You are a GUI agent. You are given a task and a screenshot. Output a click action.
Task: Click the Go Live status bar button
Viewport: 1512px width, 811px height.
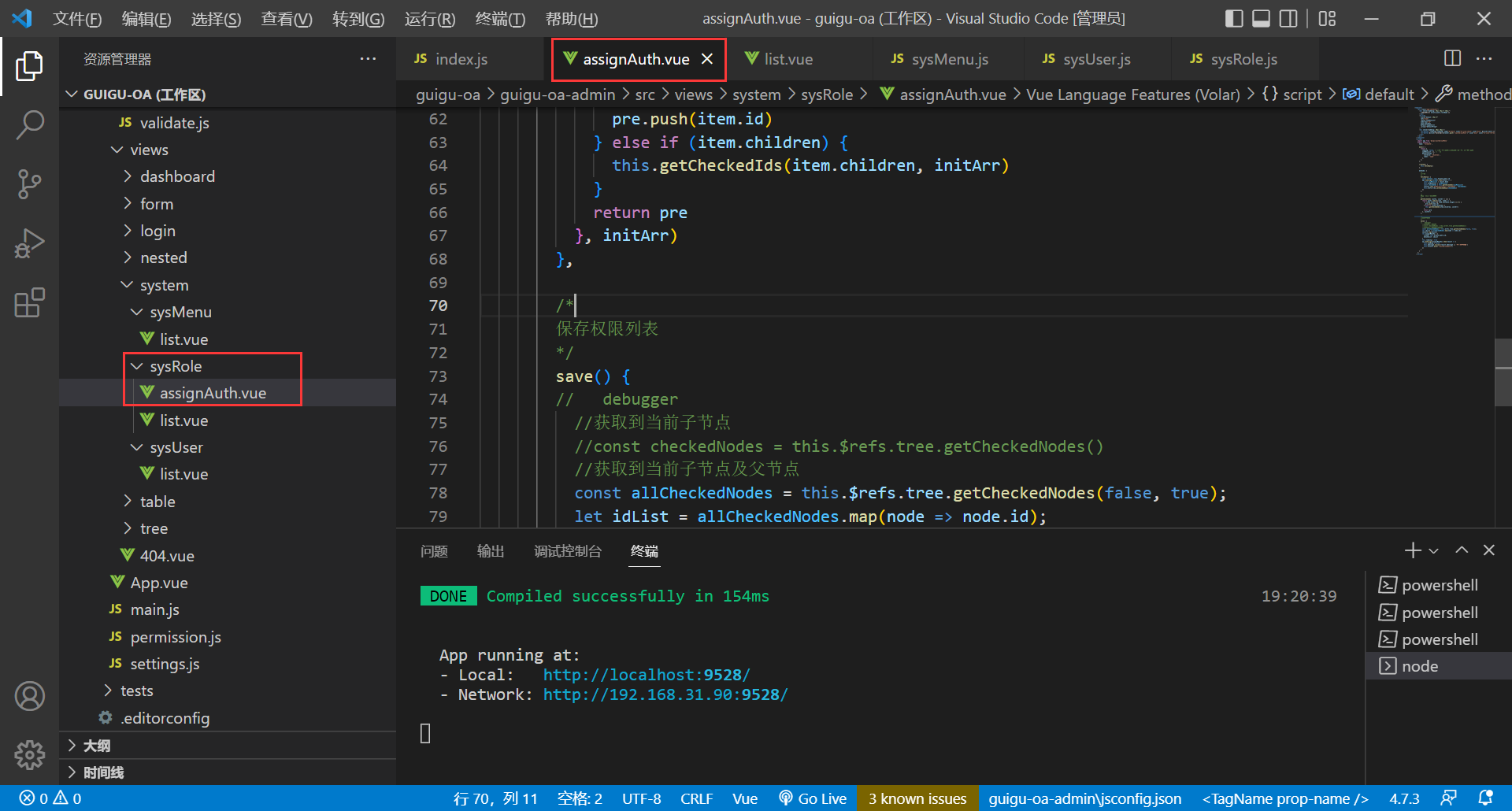pyautogui.click(x=813, y=798)
